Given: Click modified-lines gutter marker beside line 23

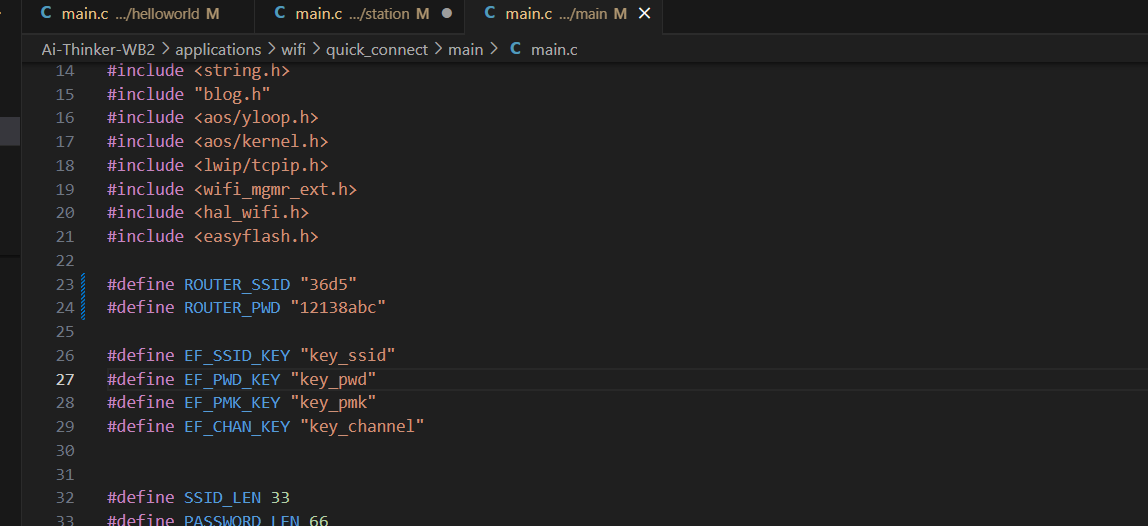Looking at the screenshot, I should coord(83,284).
